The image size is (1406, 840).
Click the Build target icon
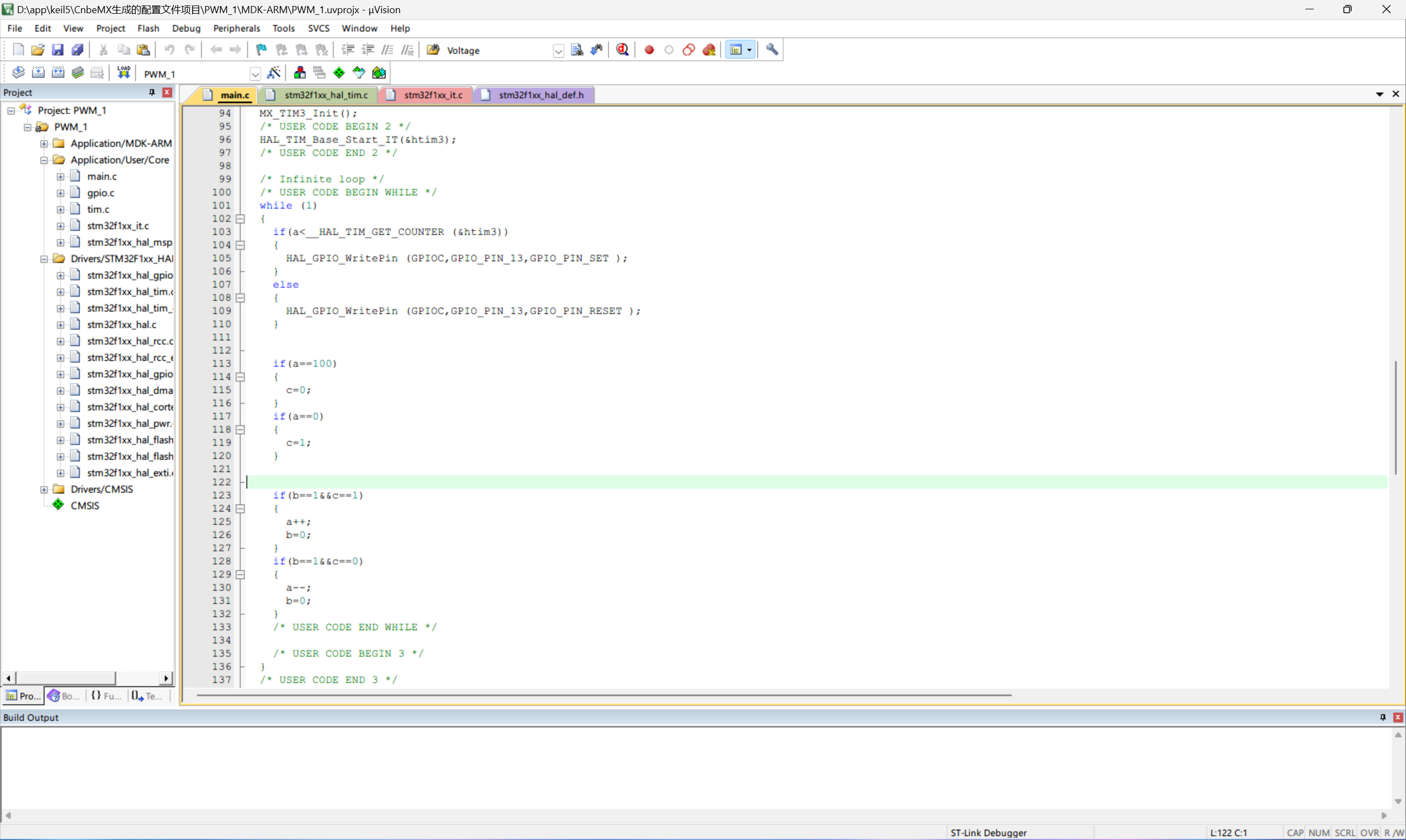[x=38, y=72]
